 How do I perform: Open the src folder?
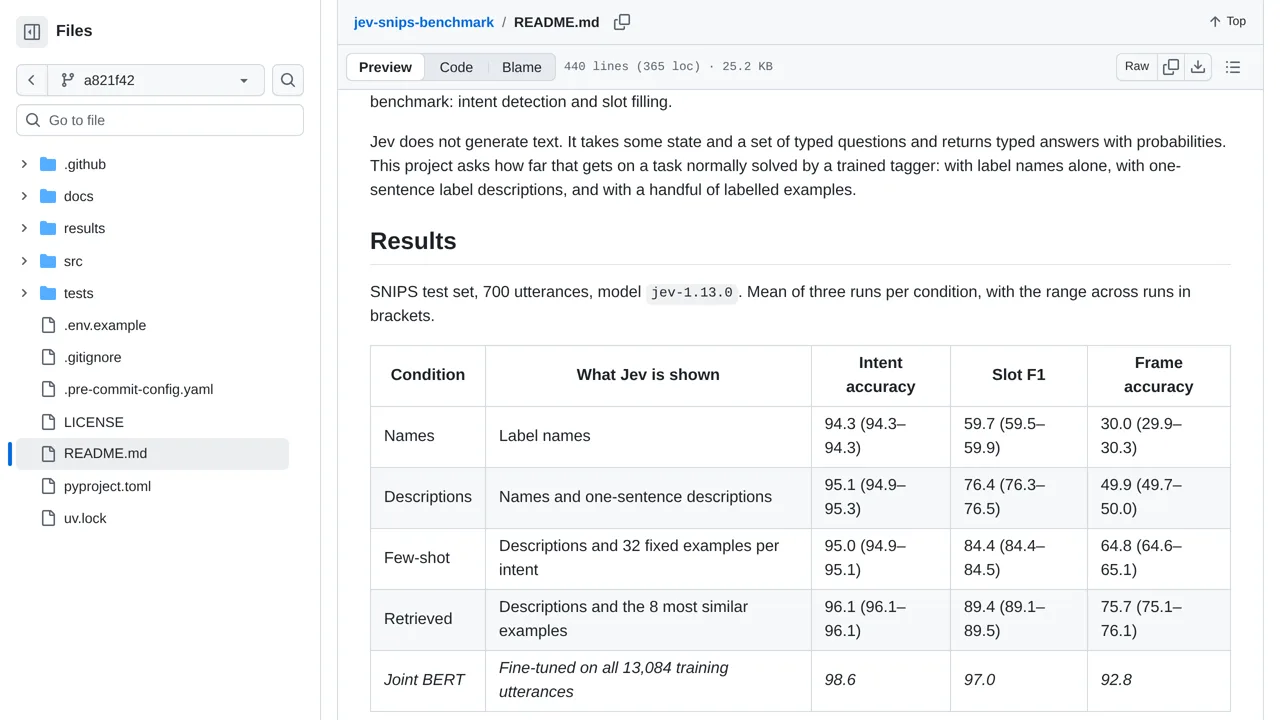tap(73, 261)
